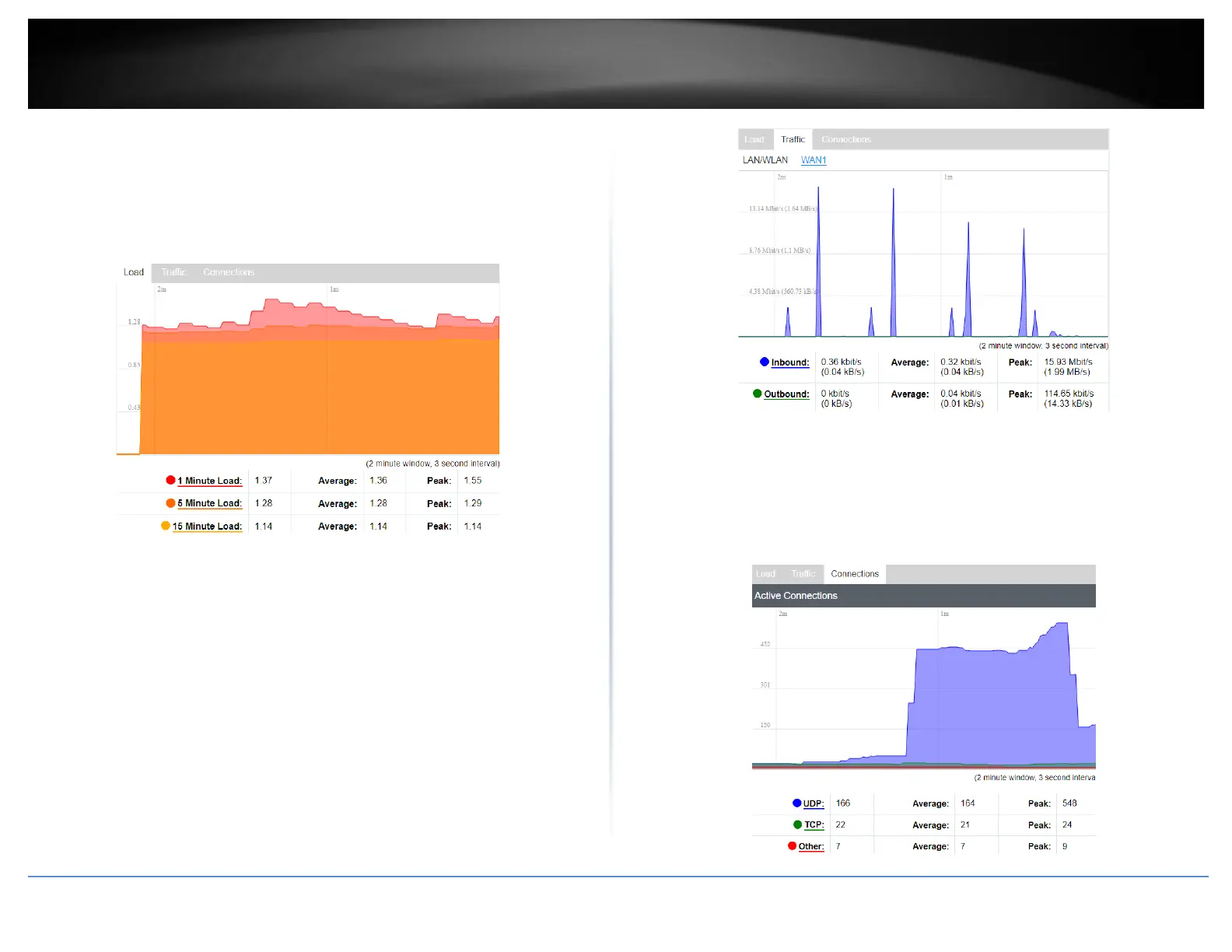
Task: Open Connections tab above the LAN/WLAN row
Action: click(846, 139)
